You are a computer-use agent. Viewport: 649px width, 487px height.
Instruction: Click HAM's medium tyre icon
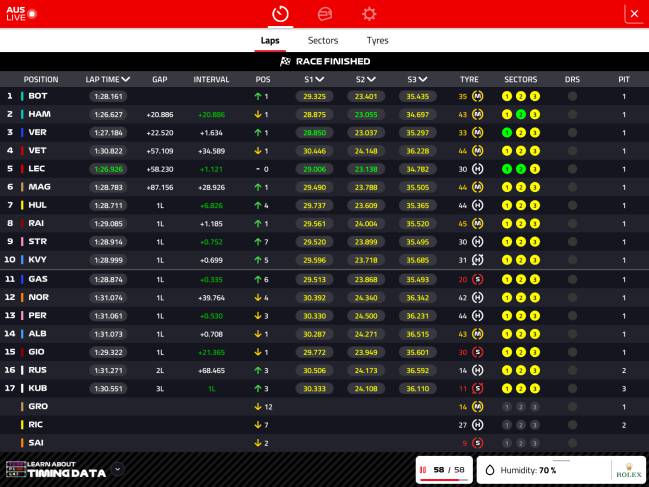[478, 115]
